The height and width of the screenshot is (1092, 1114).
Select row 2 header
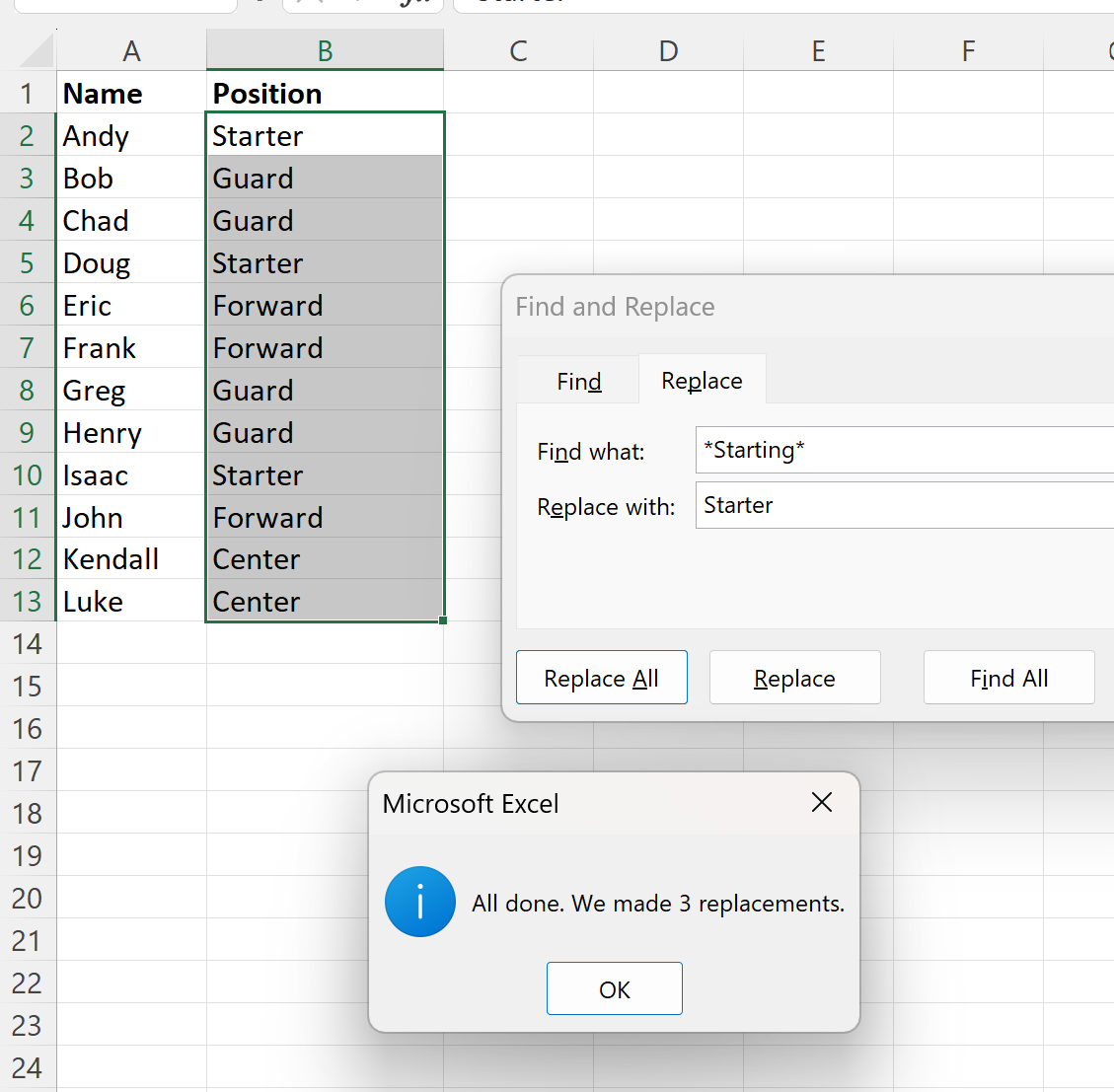tap(27, 135)
